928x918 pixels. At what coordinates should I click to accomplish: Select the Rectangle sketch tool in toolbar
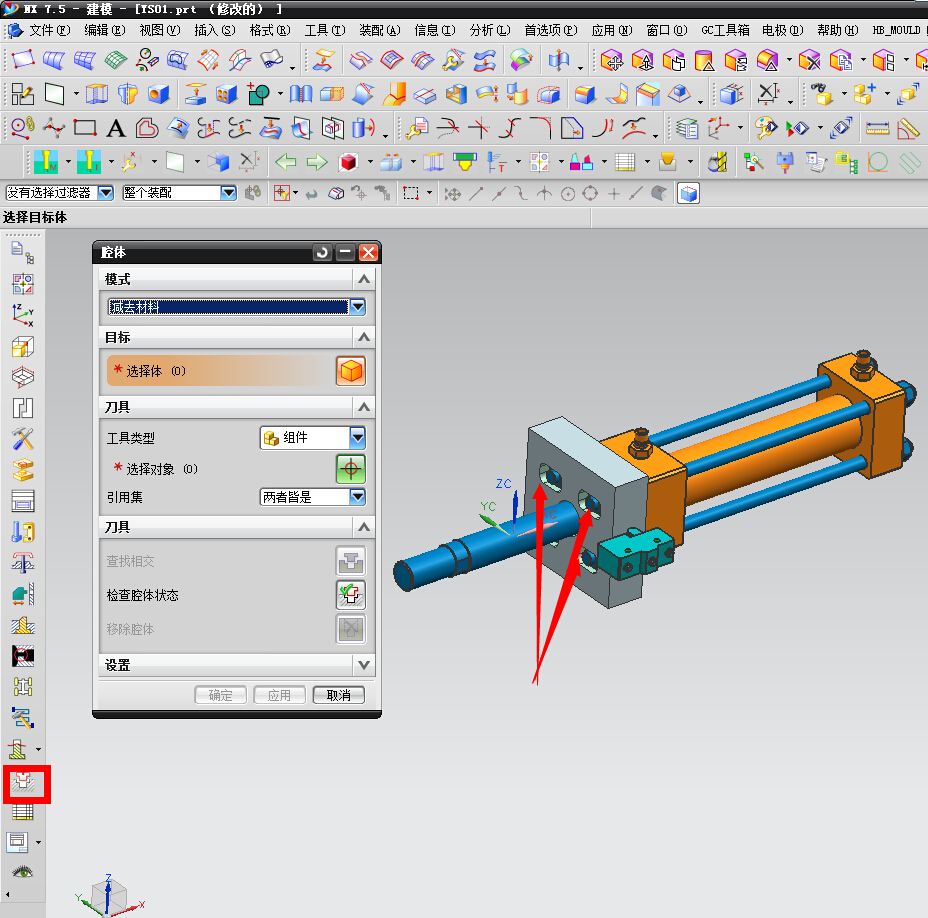[85, 128]
